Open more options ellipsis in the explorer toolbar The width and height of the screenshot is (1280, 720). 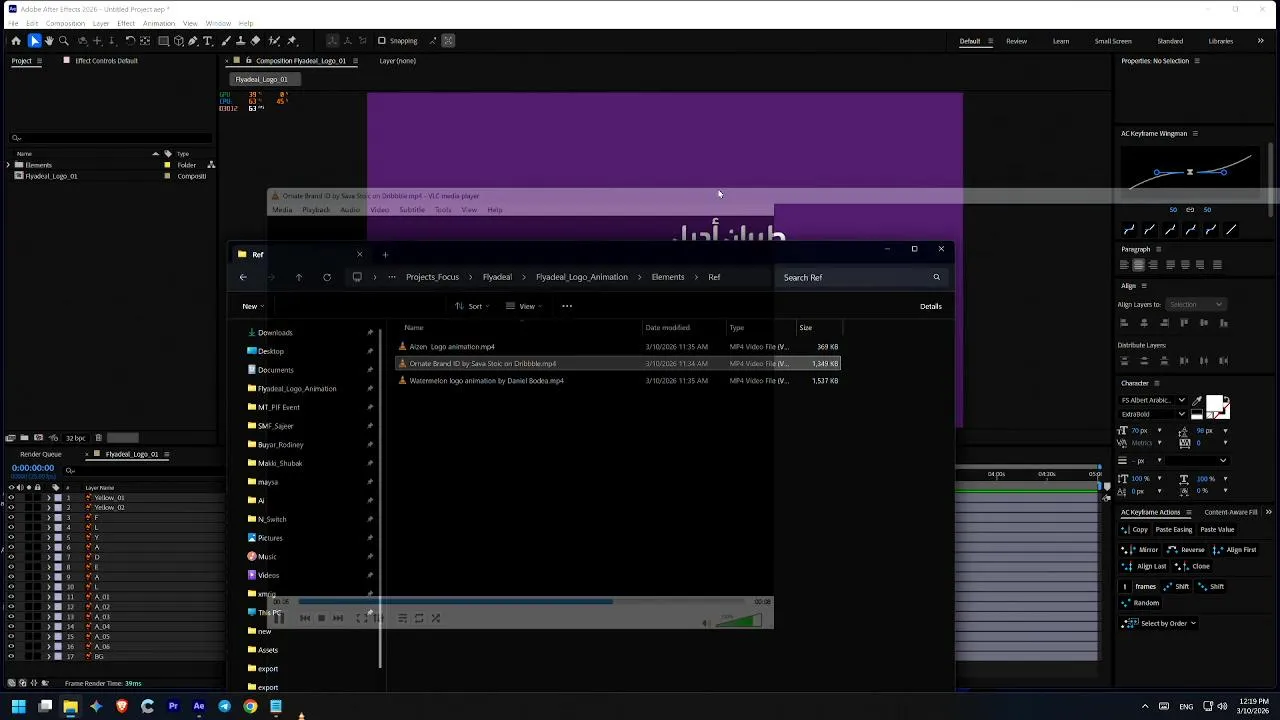click(567, 306)
